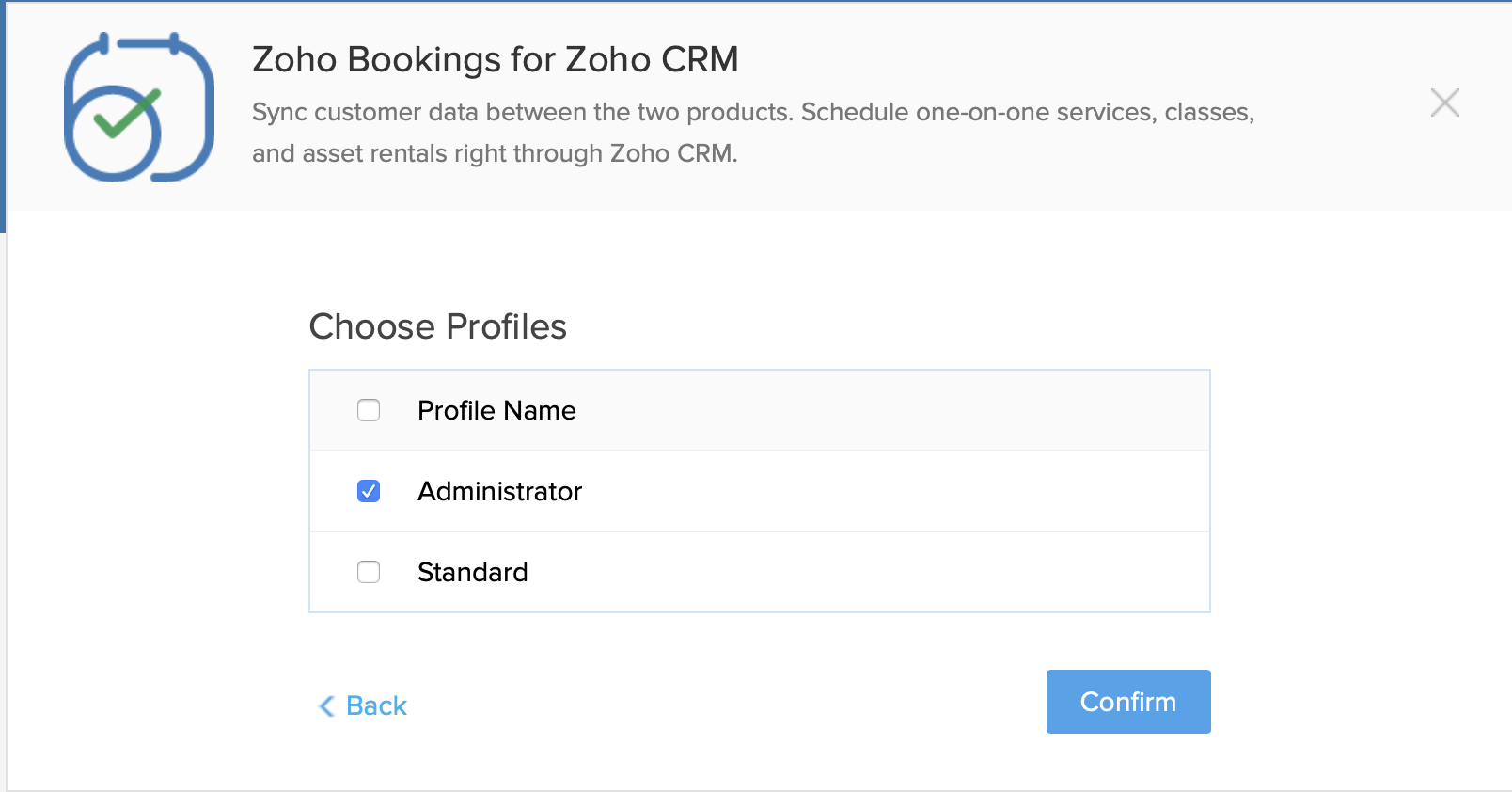Enable the Standard profile checkbox
This screenshot has width=1512, height=792.
click(369, 572)
